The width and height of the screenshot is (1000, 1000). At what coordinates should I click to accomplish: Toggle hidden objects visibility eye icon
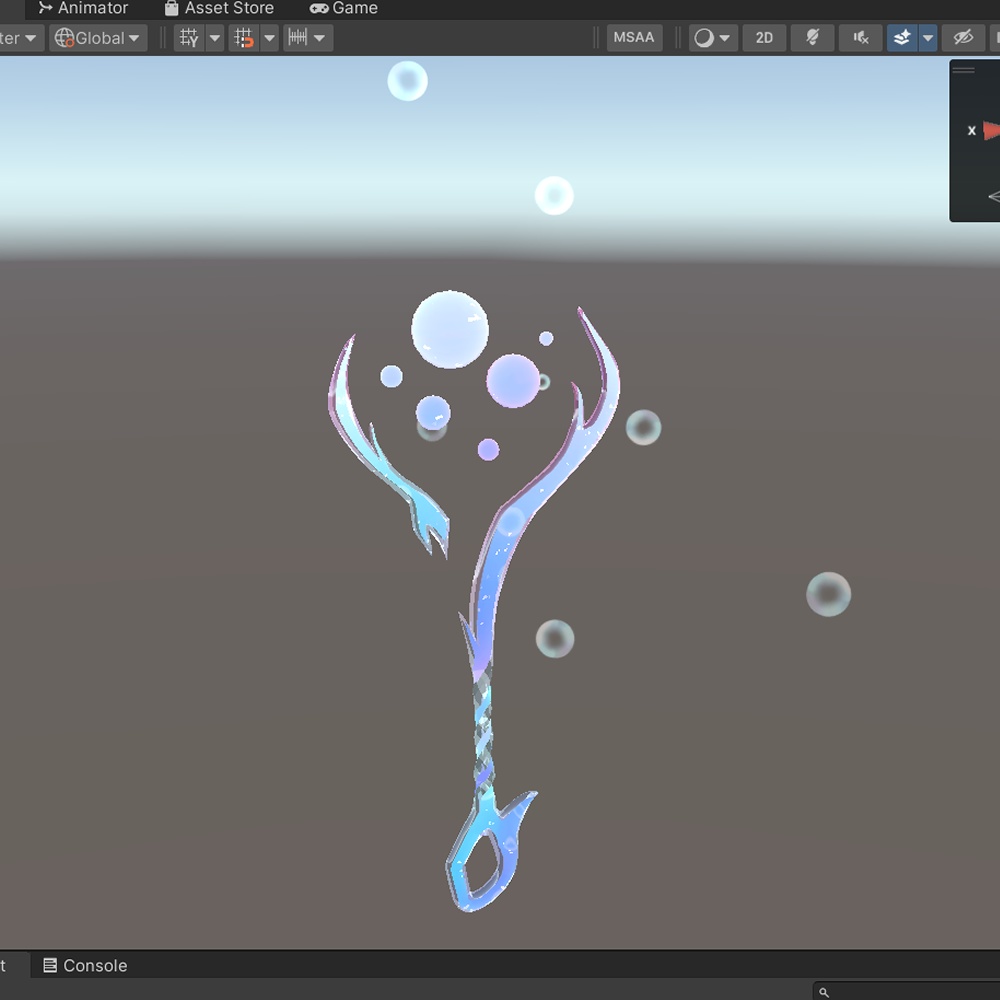pos(963,38)
